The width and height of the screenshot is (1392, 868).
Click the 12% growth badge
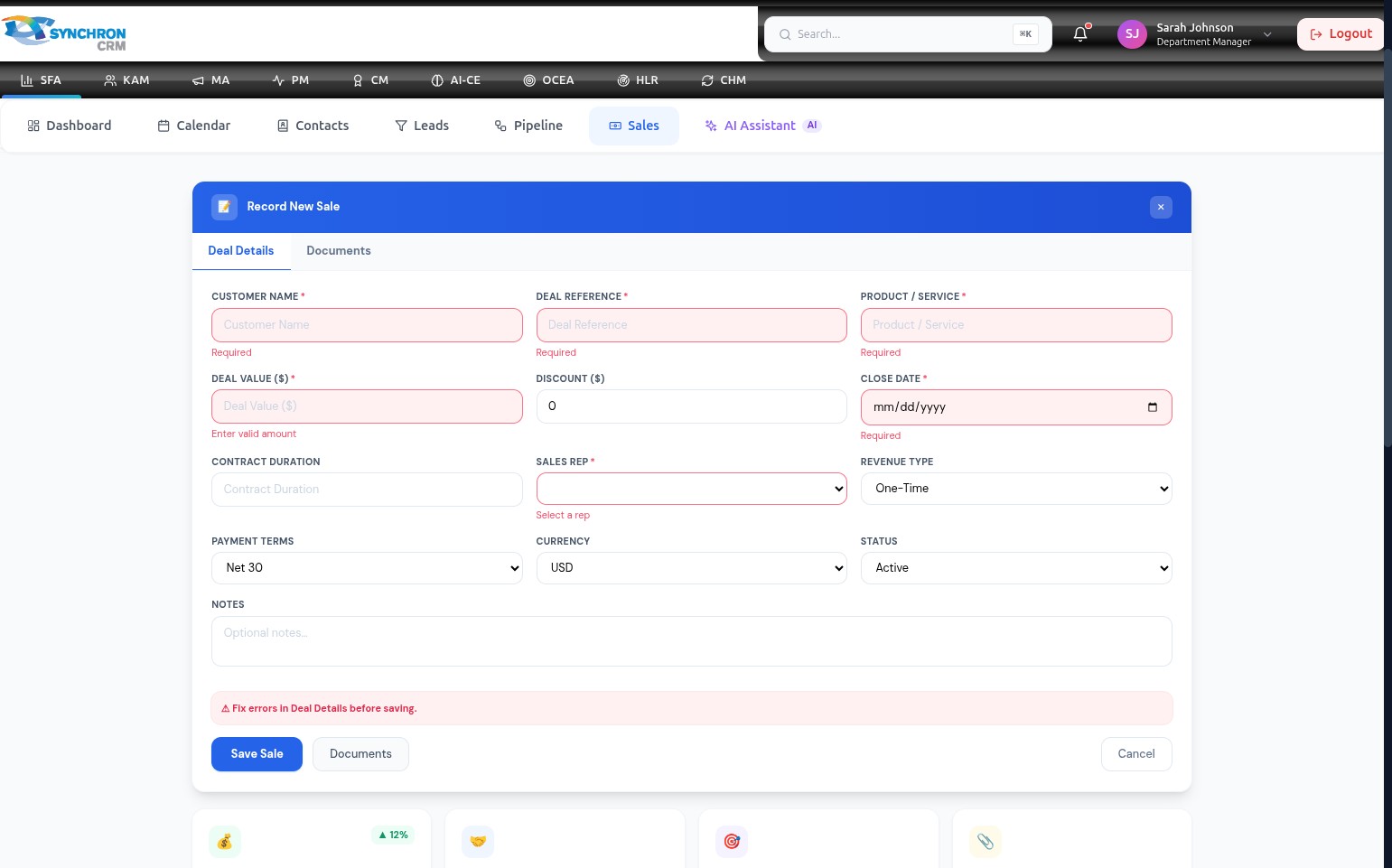click(x=393, y=835)
